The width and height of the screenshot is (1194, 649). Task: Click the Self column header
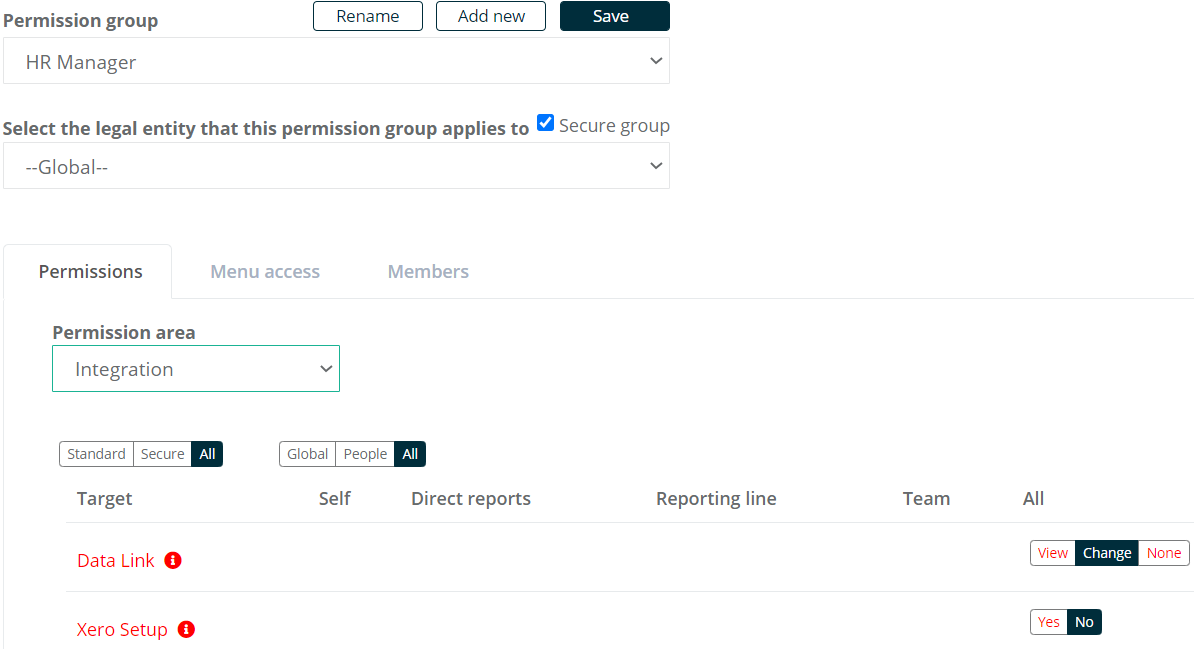tap(334, 499)
